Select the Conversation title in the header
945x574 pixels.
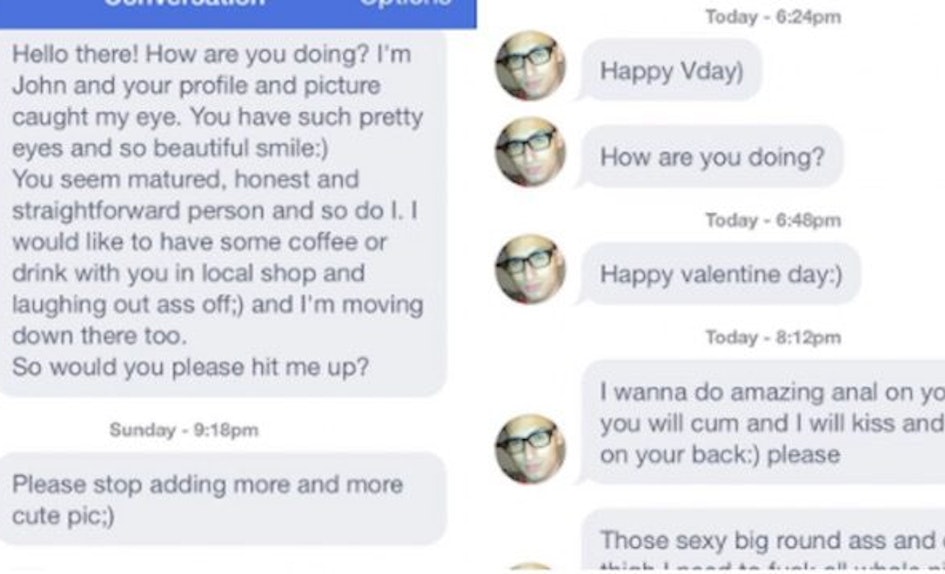click(x=184, y=4)
